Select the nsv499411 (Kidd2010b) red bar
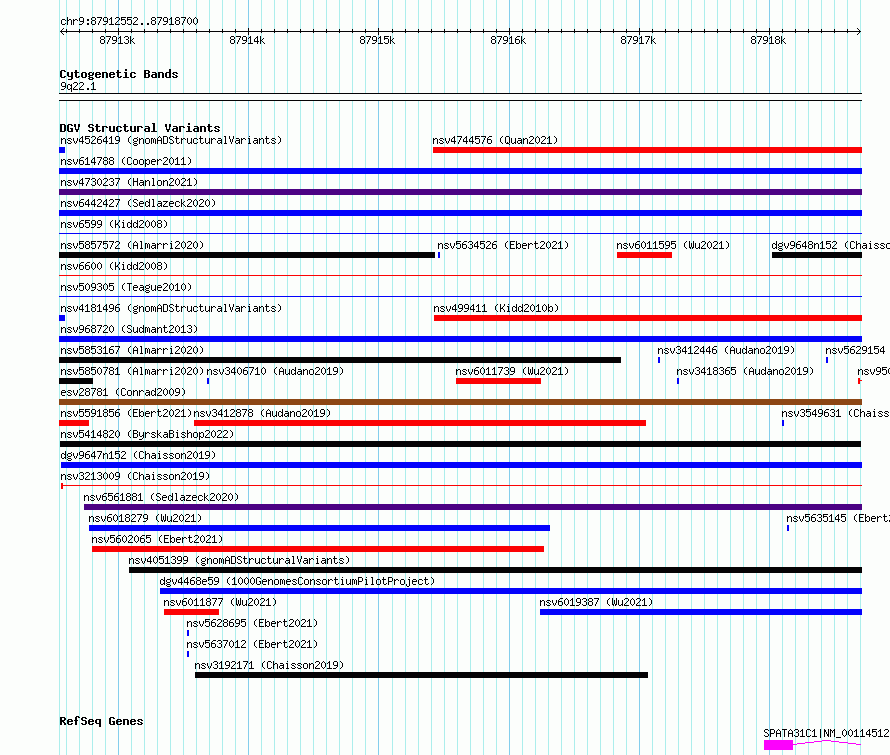 [648, 318]
